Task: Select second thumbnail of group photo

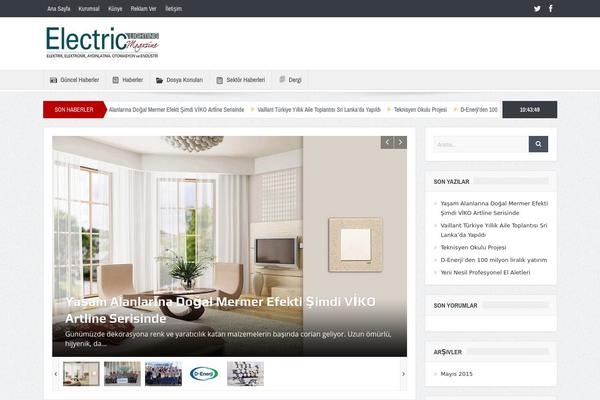Action: [122, 374]
